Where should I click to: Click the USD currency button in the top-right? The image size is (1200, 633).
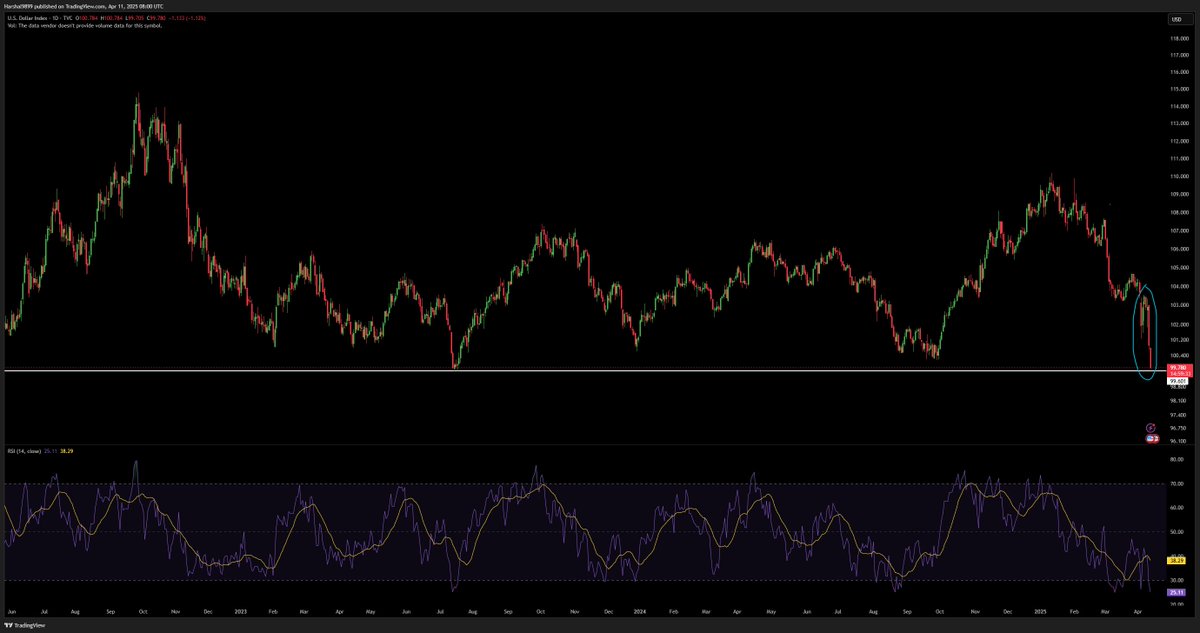[1178, 19]
